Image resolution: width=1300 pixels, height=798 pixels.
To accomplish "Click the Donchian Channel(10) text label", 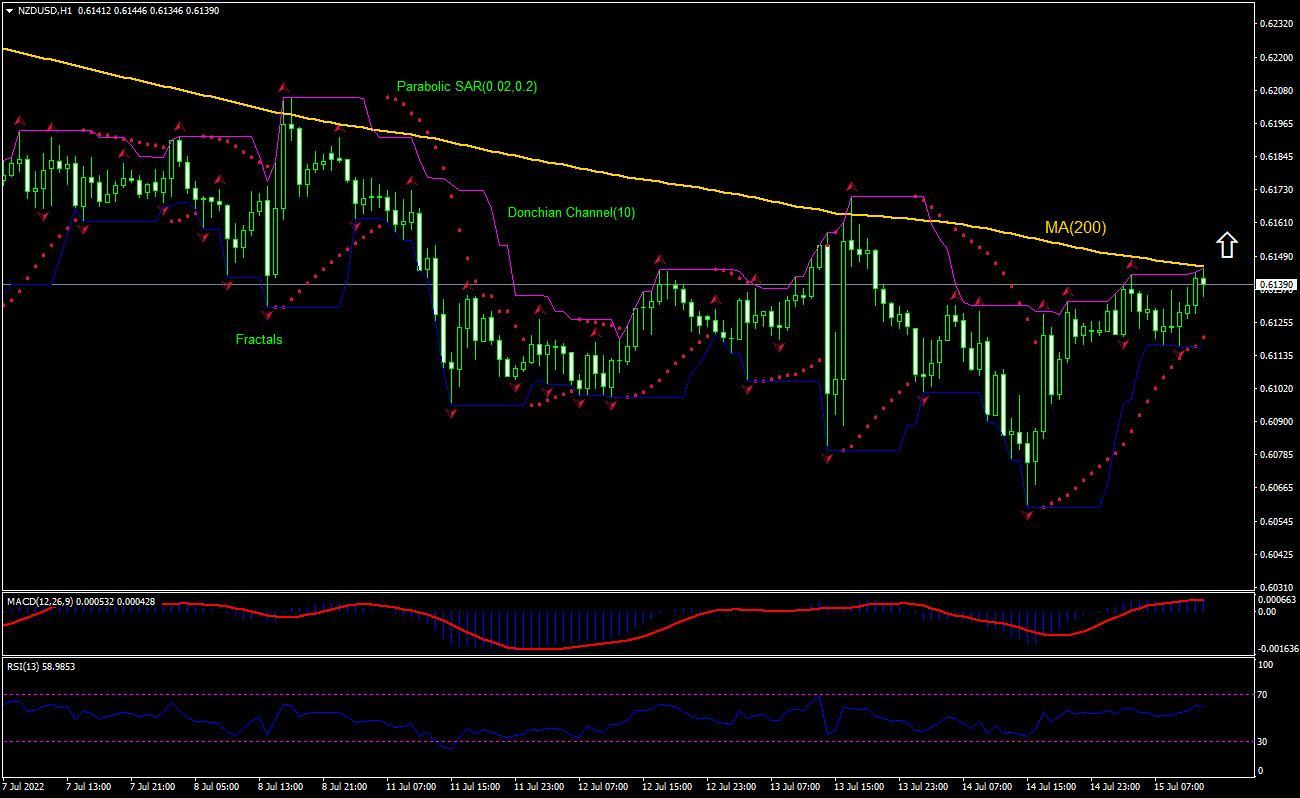I will click(571, 212).
